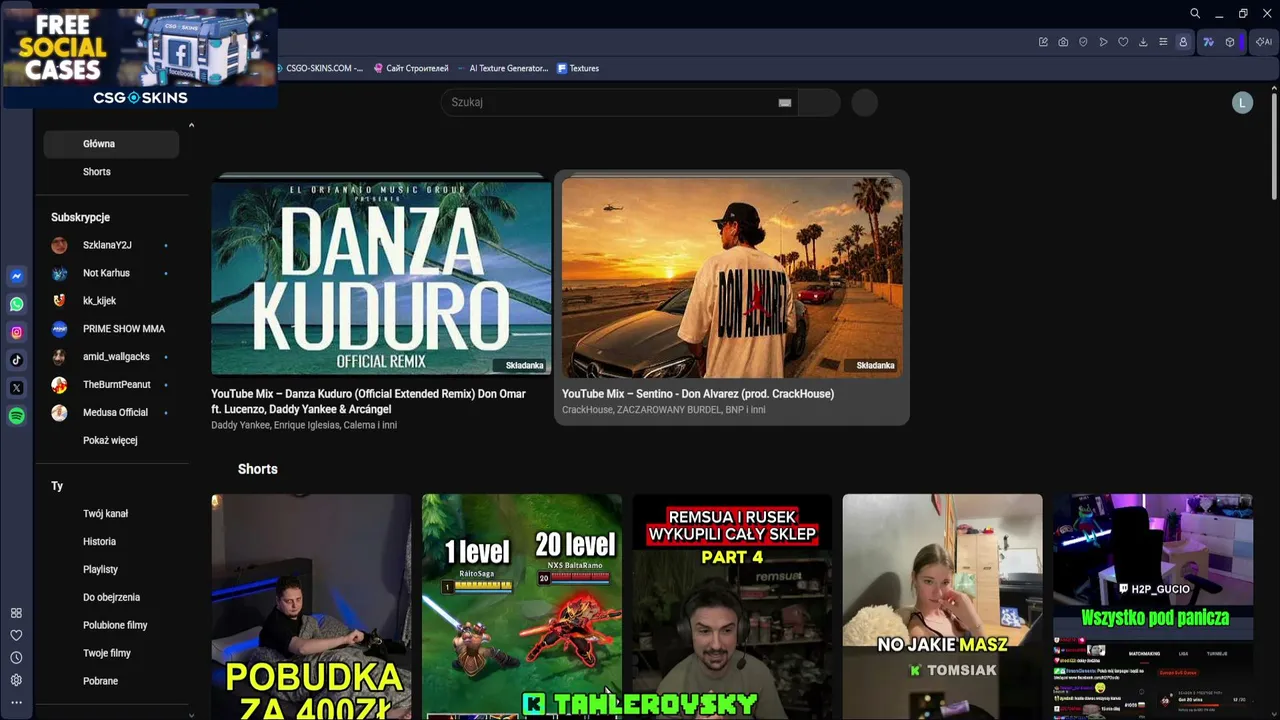Open the on-screen keyboard icon in search box
The image size is (1280, 720).
(785, 102)
